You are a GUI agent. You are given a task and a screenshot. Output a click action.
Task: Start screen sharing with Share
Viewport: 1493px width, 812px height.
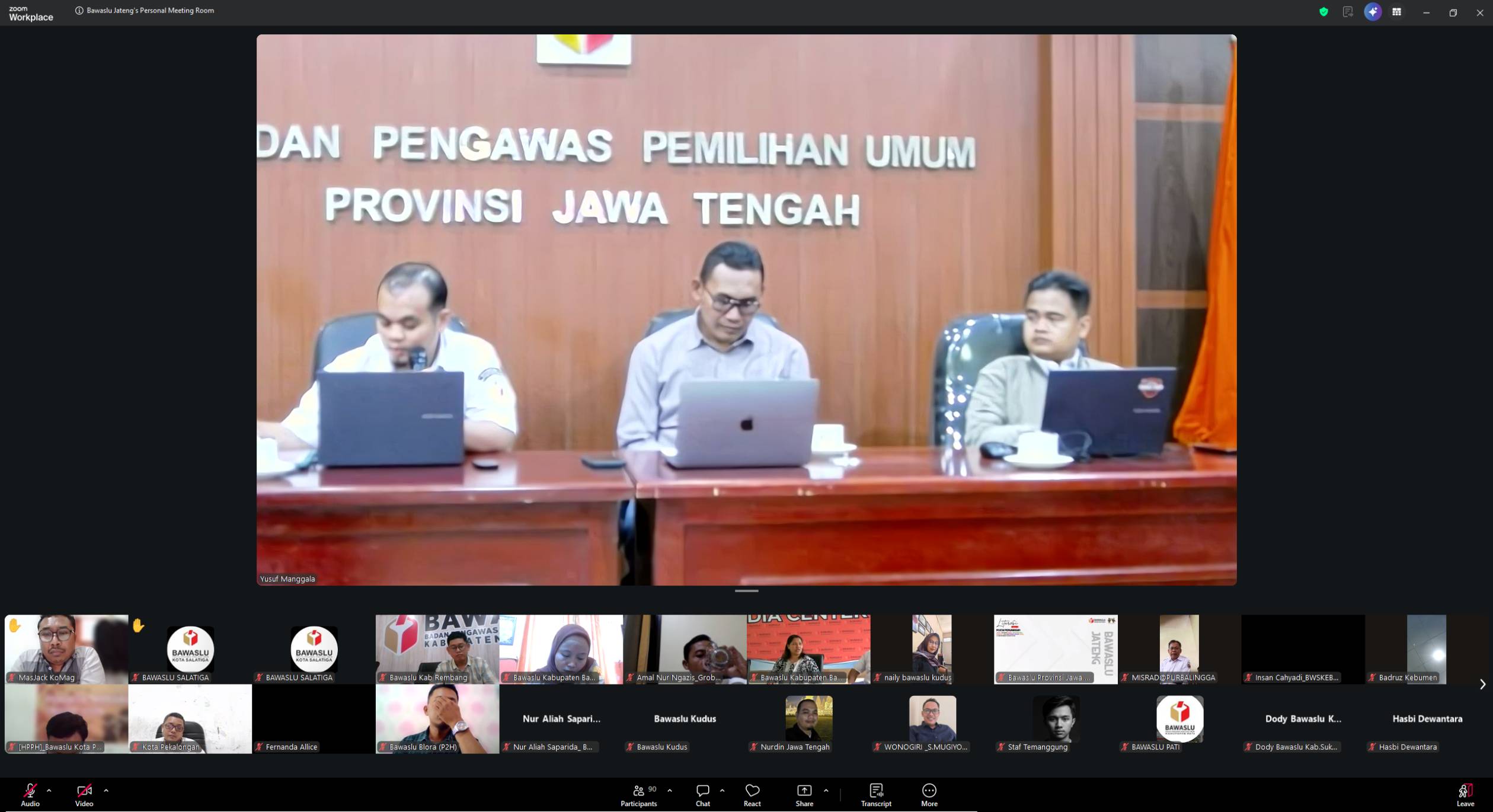coord(804,795)
